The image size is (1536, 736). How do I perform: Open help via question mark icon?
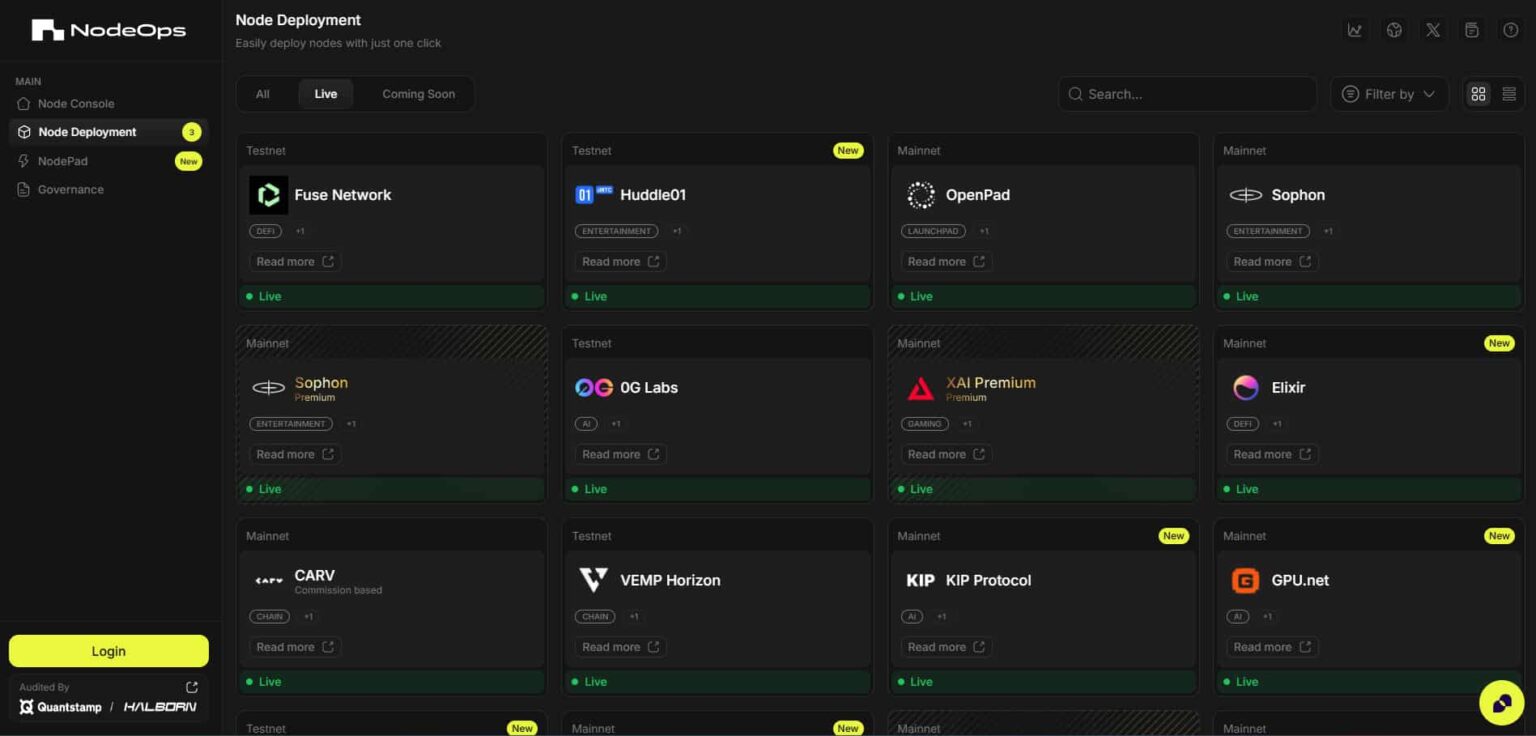(x=1510, y=30)
